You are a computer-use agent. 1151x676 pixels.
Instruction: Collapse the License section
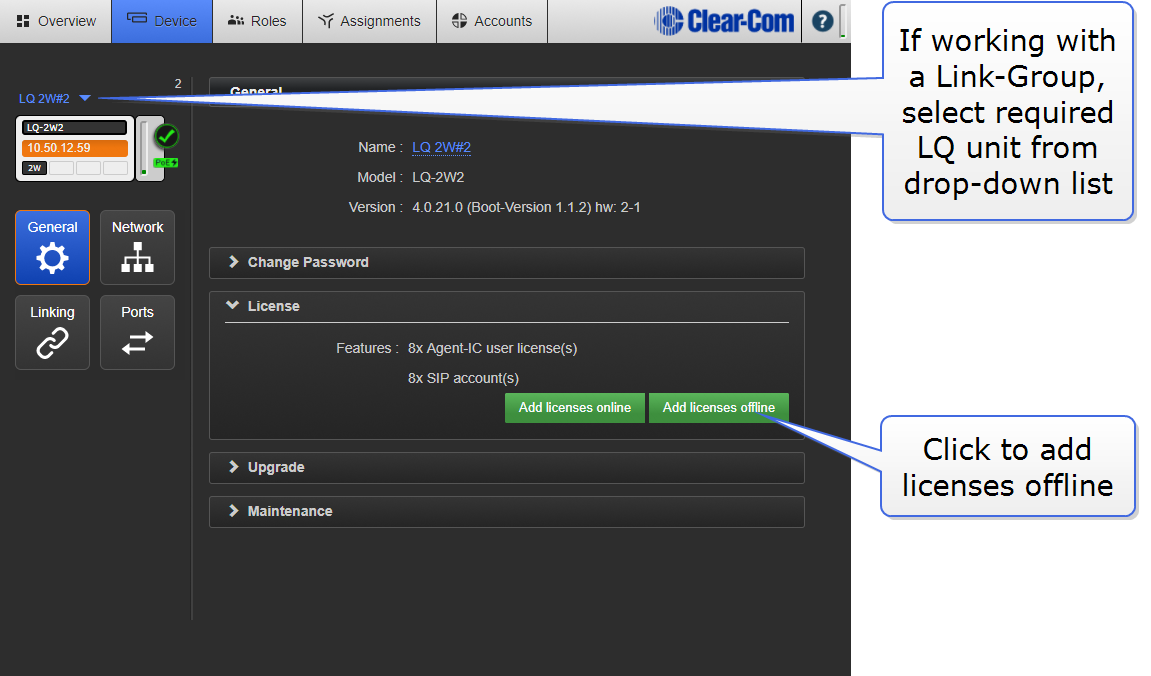click(x=273, y=306)
